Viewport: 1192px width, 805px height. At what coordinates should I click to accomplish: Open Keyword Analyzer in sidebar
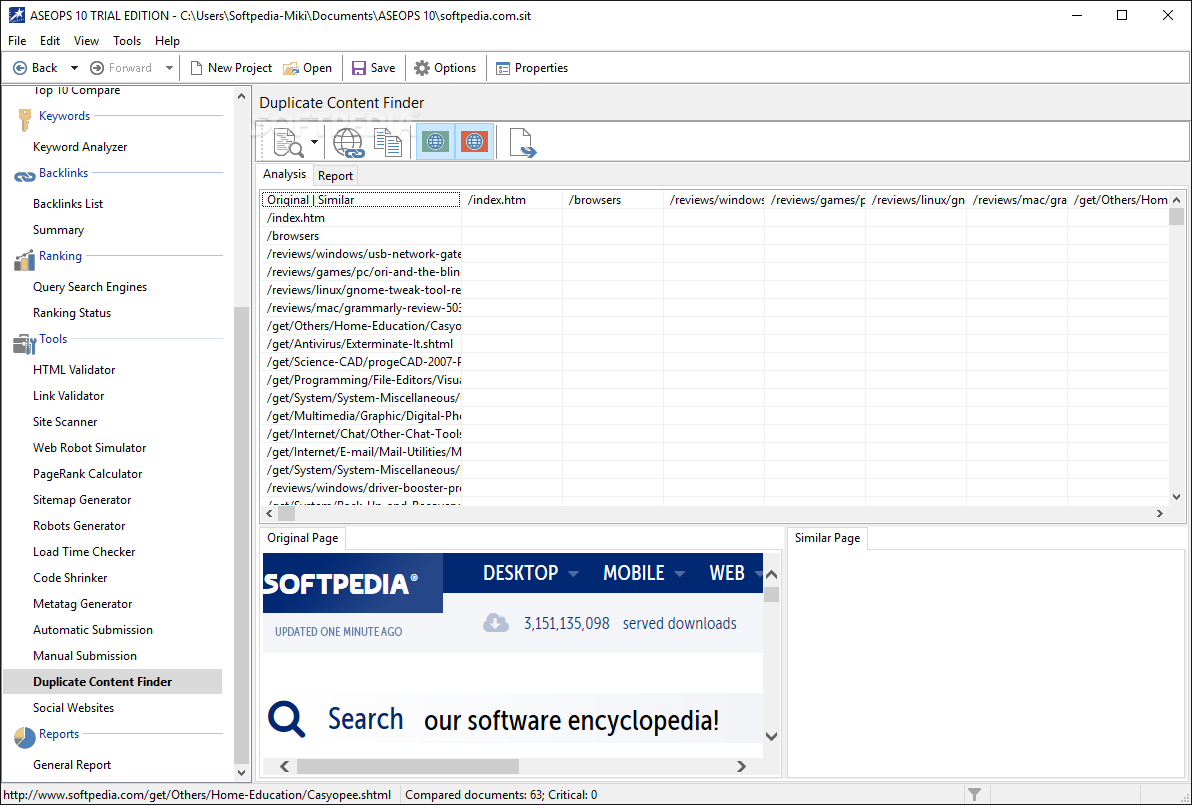(80, 147)
